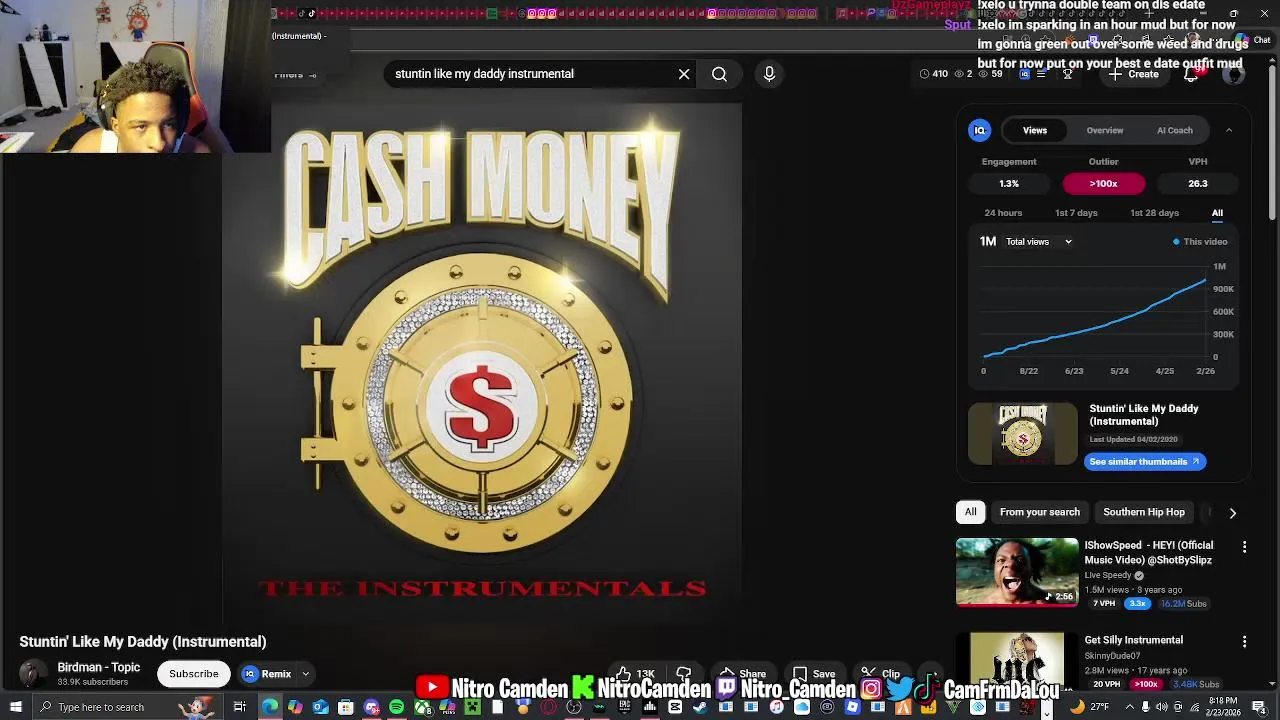The image size is (1280, 720).
Task: Open the Birdman - Topic channel link
Action: coord(99,667)
